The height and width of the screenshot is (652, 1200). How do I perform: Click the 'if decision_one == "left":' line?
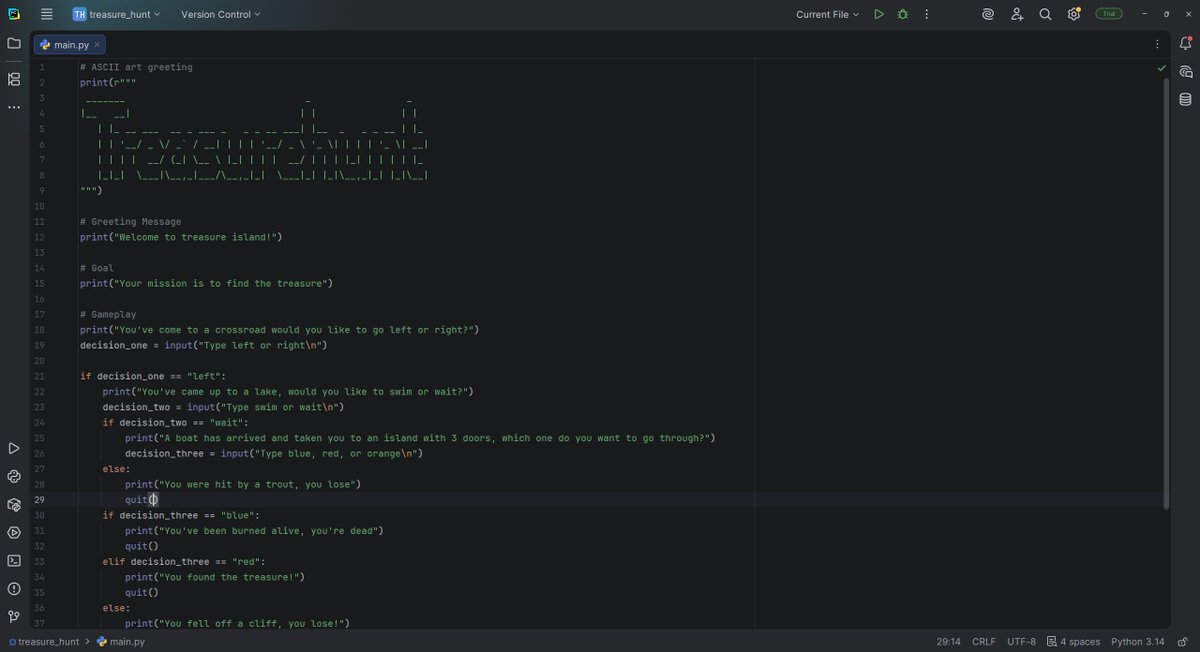pyautogui.click(x=153, y=376)
